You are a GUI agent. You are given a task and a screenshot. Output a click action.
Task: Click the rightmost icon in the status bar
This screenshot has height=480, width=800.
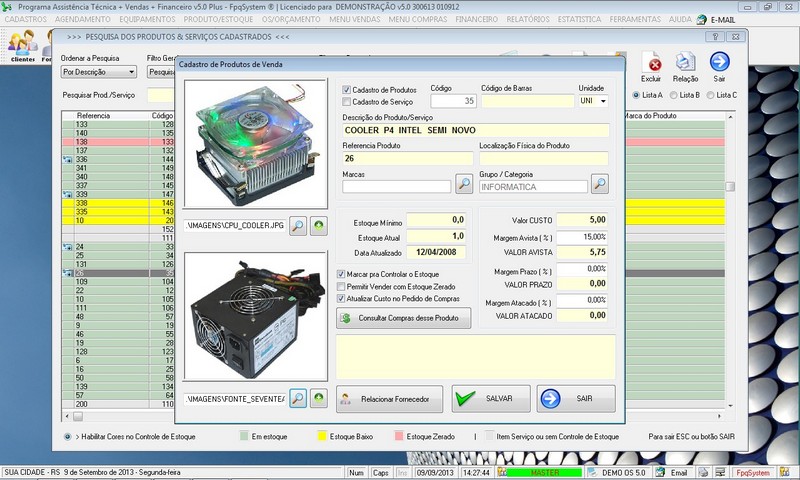coord(785,472)
